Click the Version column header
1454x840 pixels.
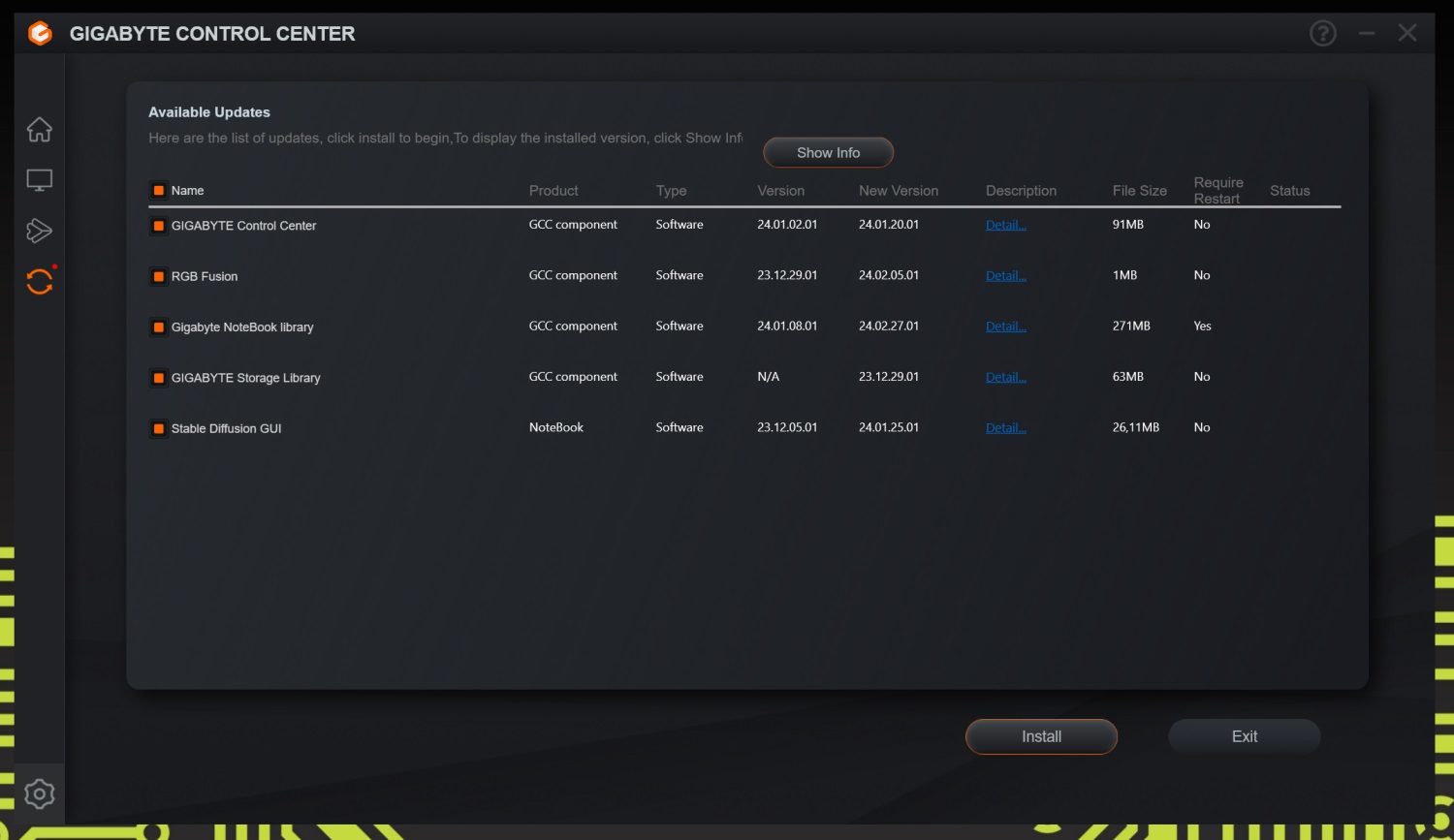tap(781, 191)
